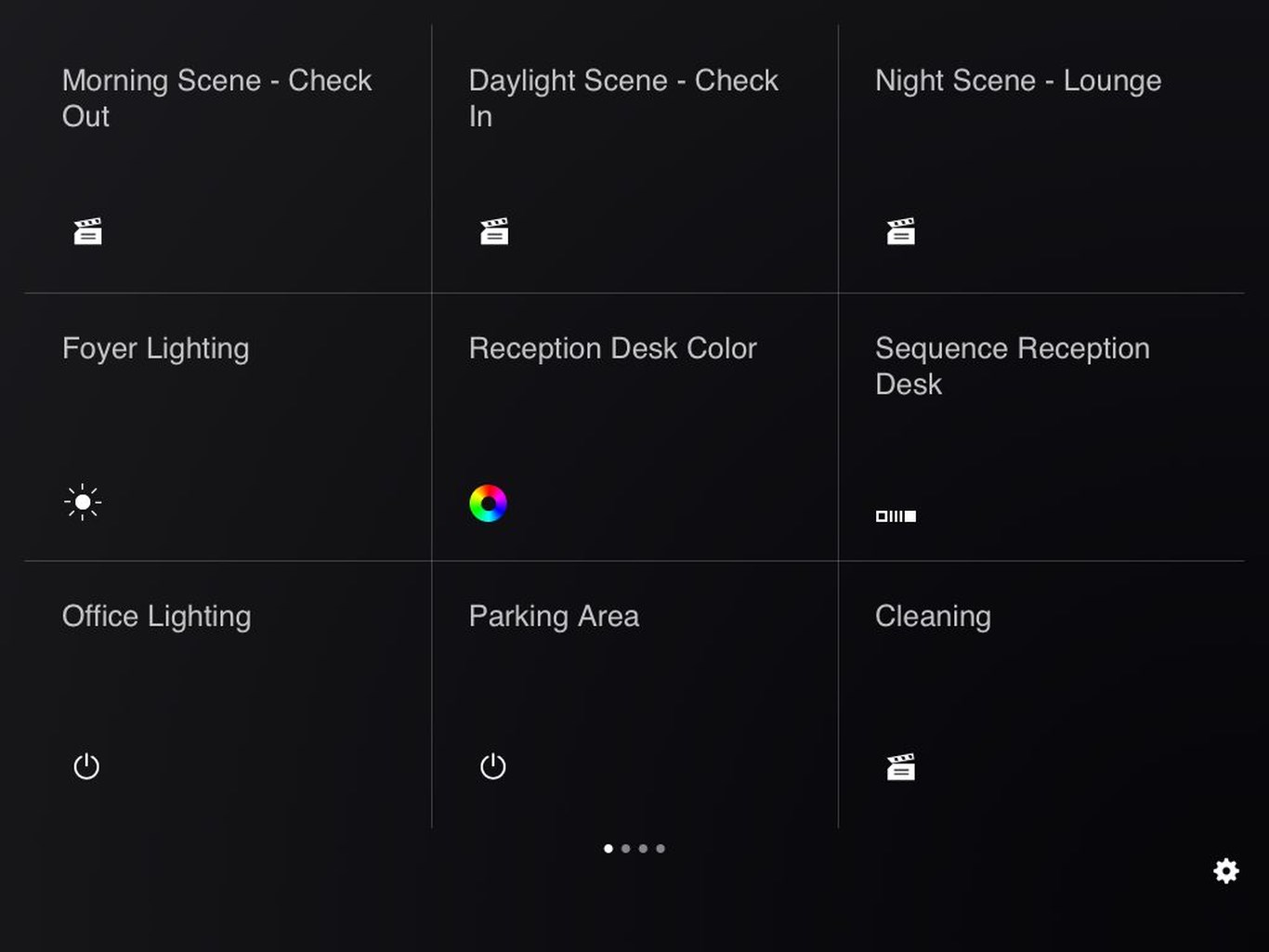Run the Cleaning scene clapperboard icon
This screenshot has height=952, width=1269.
pos(900,767)
